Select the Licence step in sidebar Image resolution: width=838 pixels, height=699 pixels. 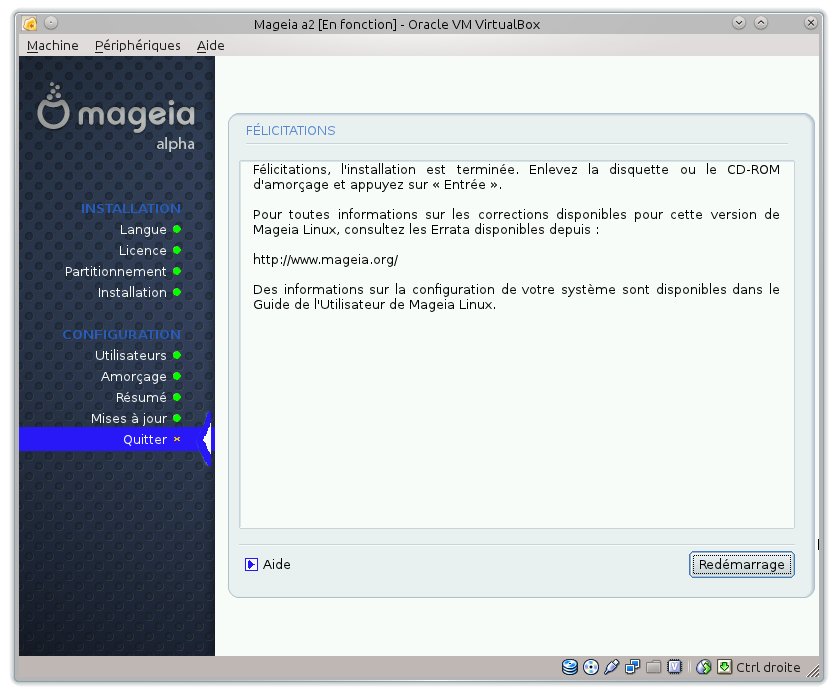(x=142, y=250)
